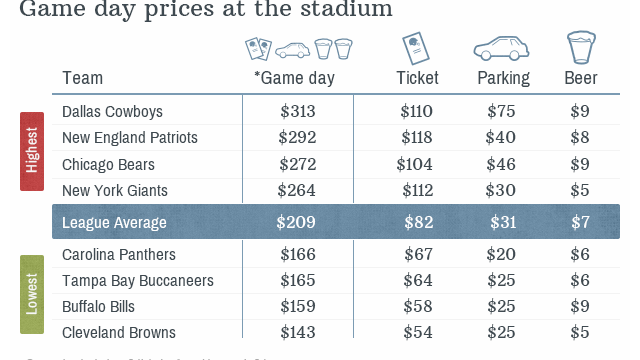Screen dimensions: 640x360
Task: Click the pair of tickets icon above Game day
Action: (258, 49)
